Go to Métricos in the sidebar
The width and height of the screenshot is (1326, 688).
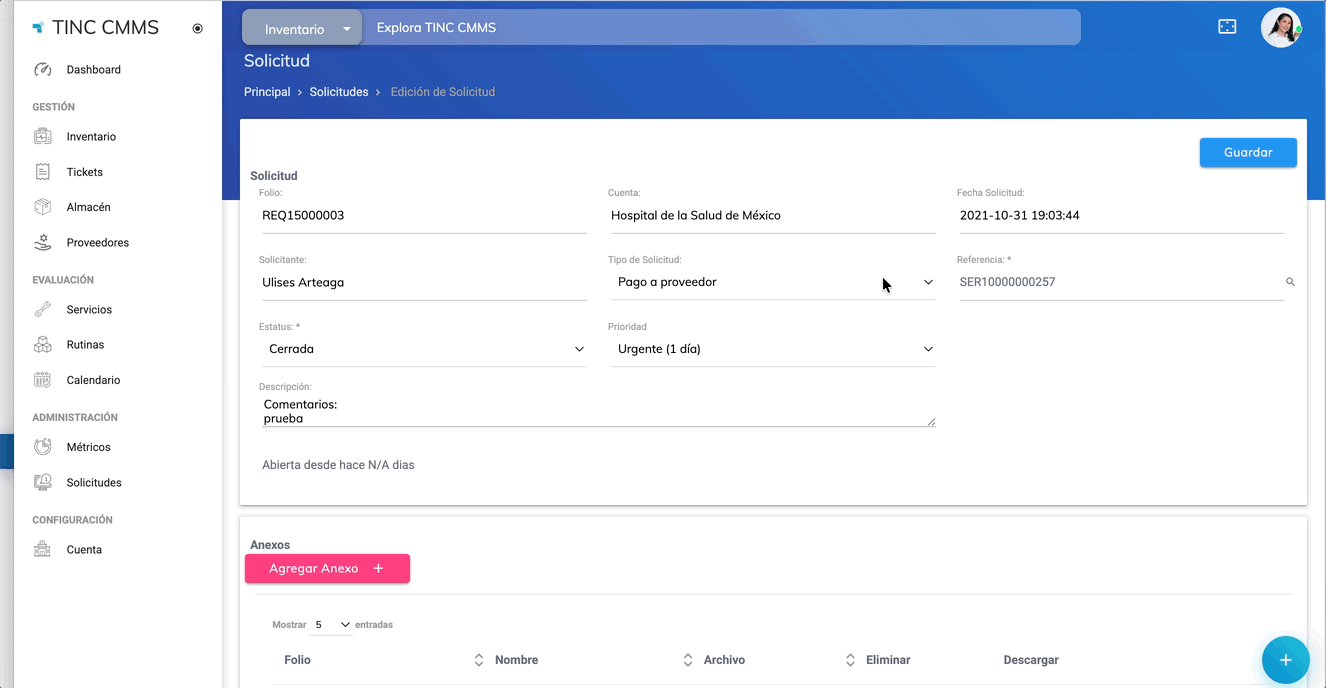(x=88, y=447)
